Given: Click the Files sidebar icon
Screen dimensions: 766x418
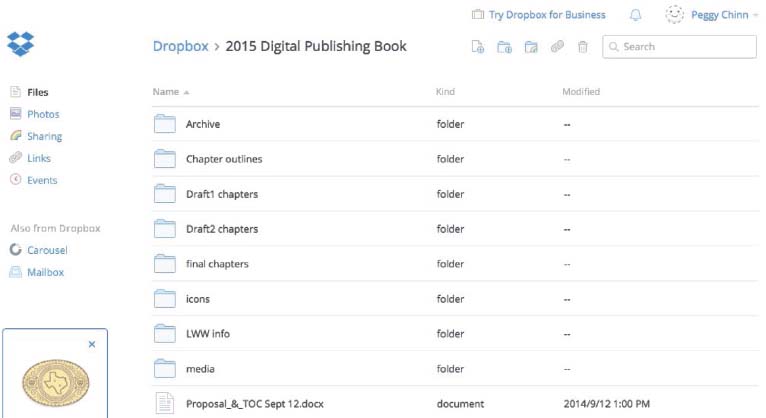Looking at the screenshot, I should (x=16, y=92).
